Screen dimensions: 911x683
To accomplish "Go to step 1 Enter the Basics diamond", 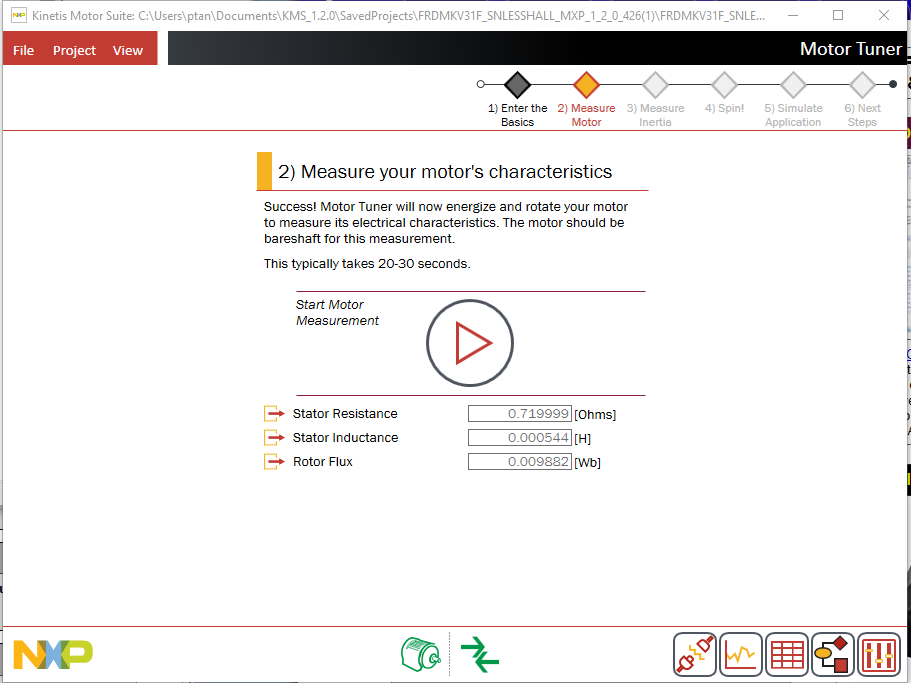I will 517,85.
